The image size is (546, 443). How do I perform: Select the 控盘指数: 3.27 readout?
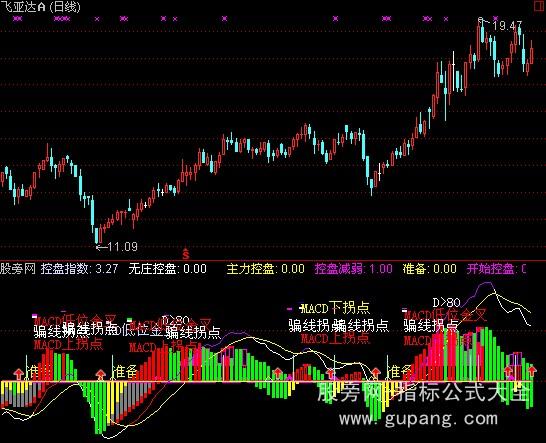pos(79,269)
